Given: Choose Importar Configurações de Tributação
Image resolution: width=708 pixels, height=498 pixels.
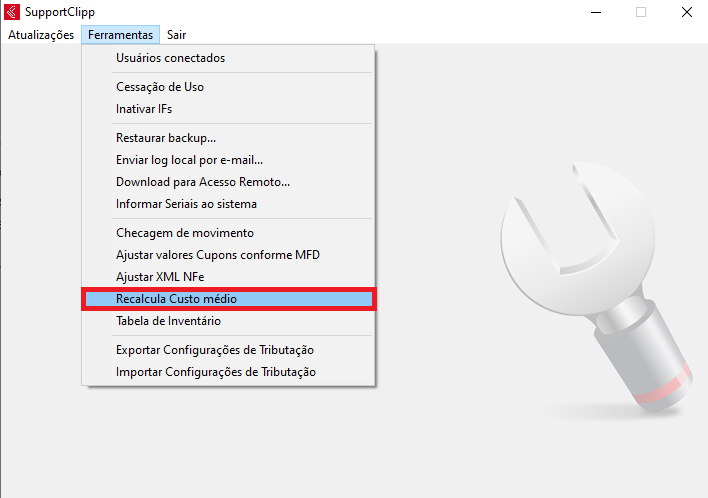Looking at the screenshot, I should [x=216, y=372].
